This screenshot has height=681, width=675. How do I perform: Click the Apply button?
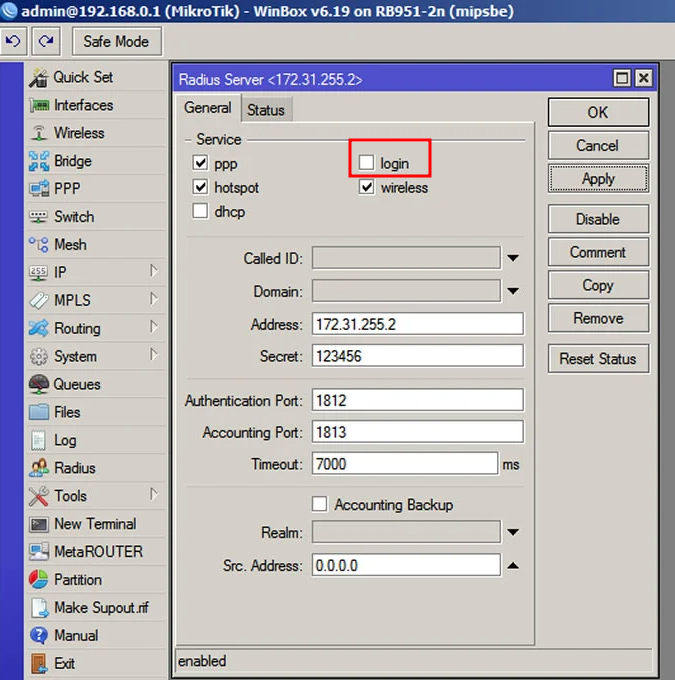(x=598, y=179)
